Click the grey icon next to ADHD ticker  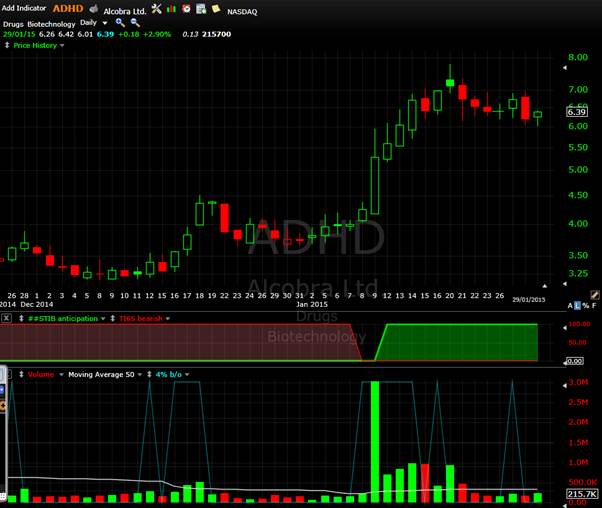pos(93,9)
